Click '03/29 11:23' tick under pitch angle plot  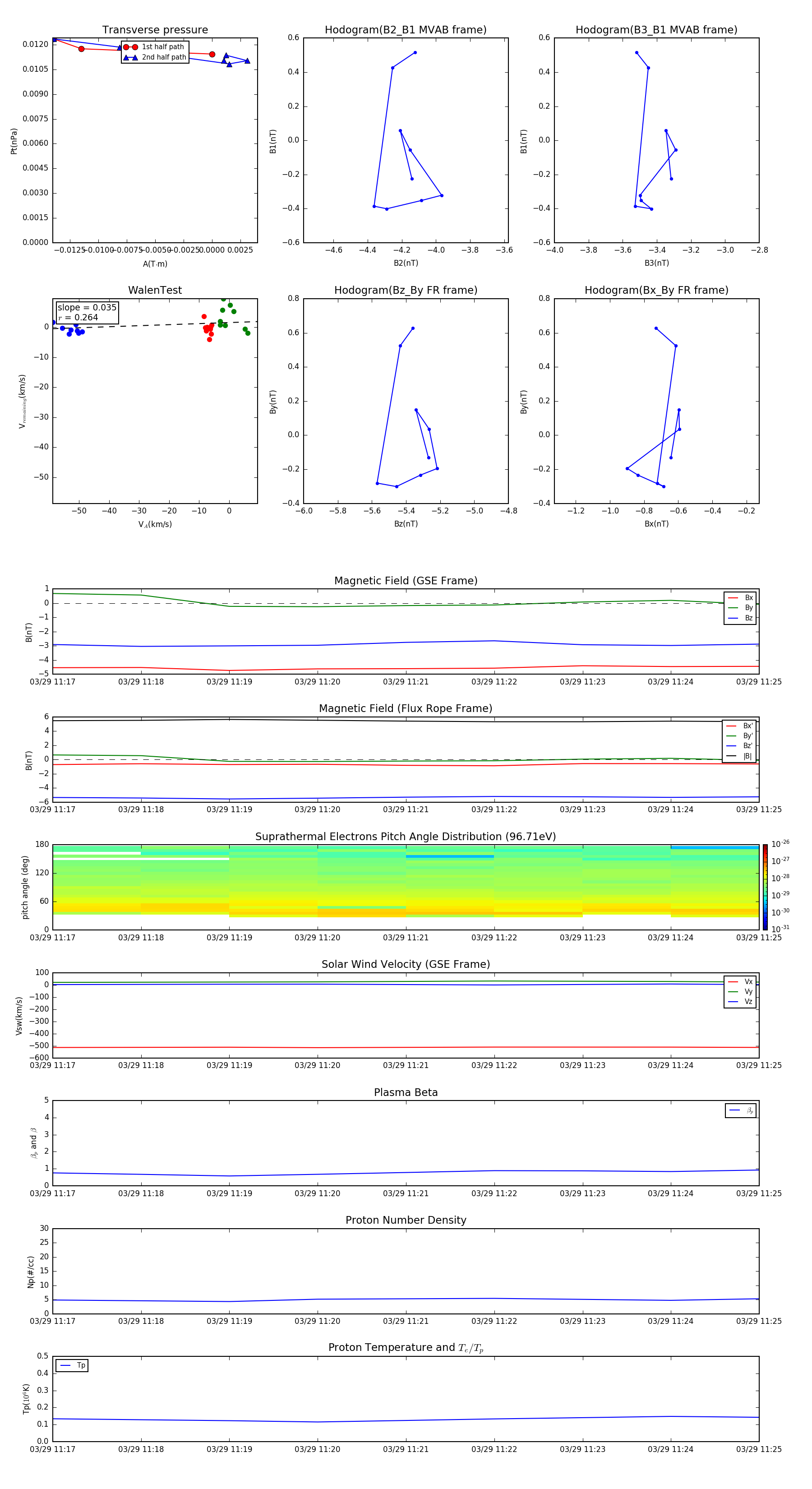click(x=582, y=938)
